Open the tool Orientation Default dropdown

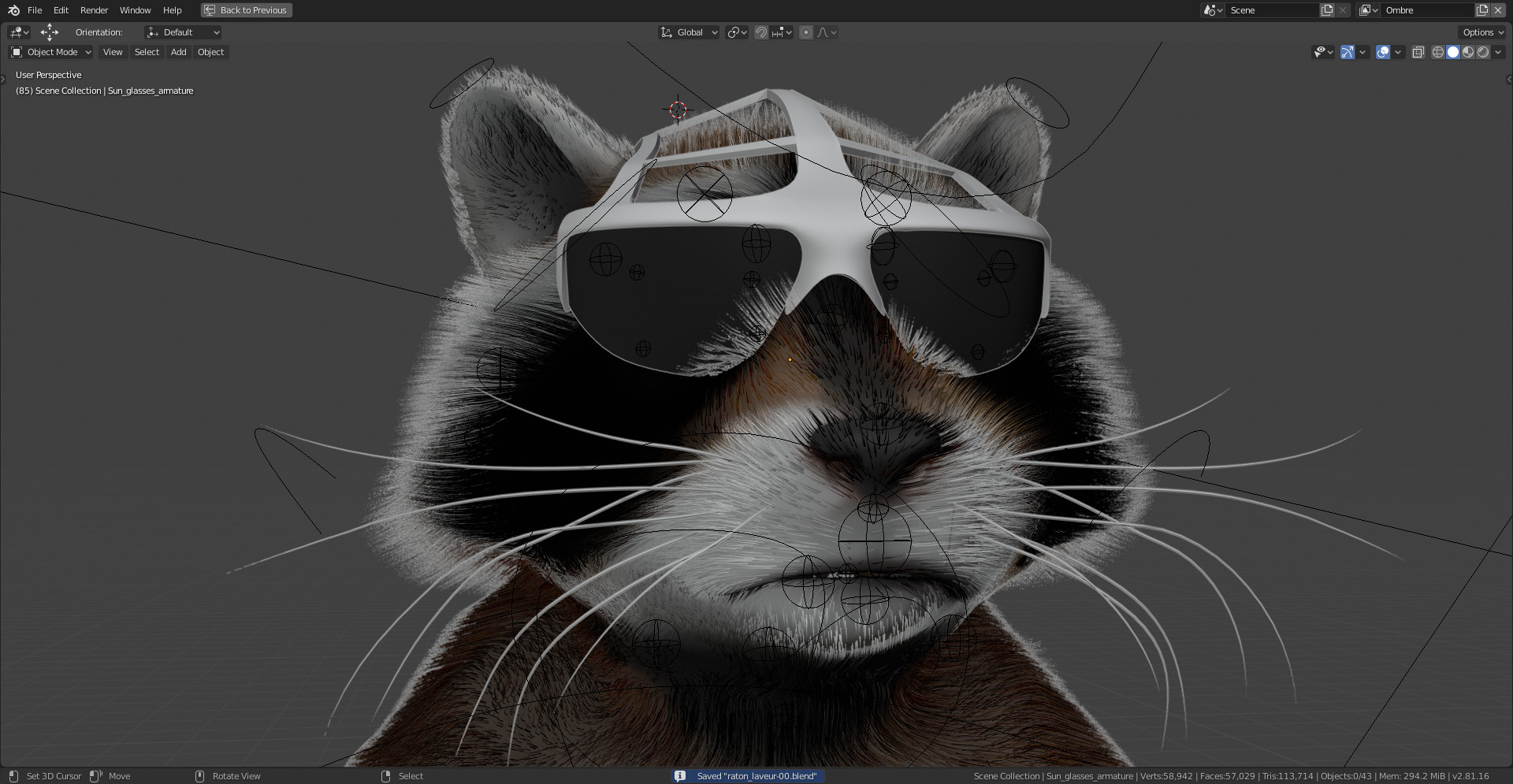click(x=183, y=32)
